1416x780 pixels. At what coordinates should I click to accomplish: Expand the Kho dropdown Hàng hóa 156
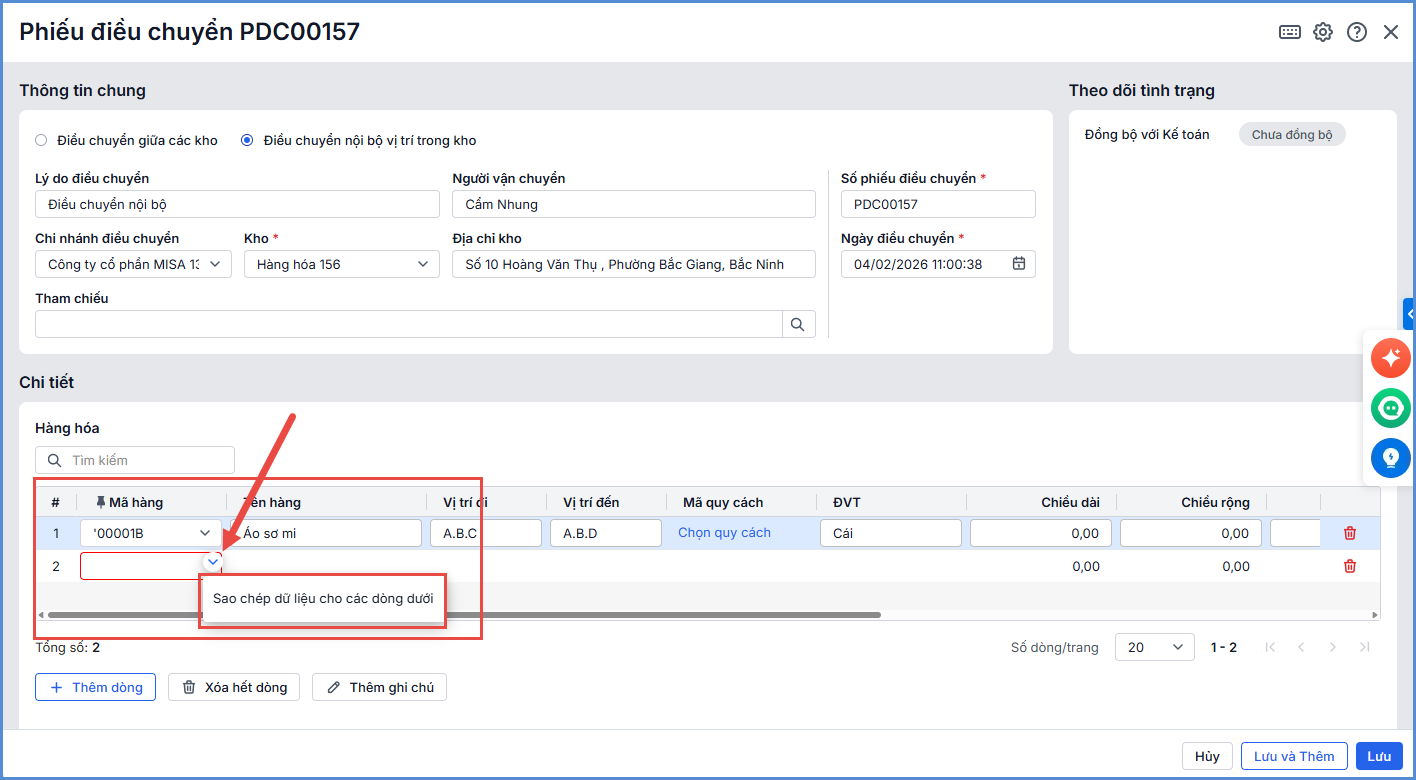(422, 264)
